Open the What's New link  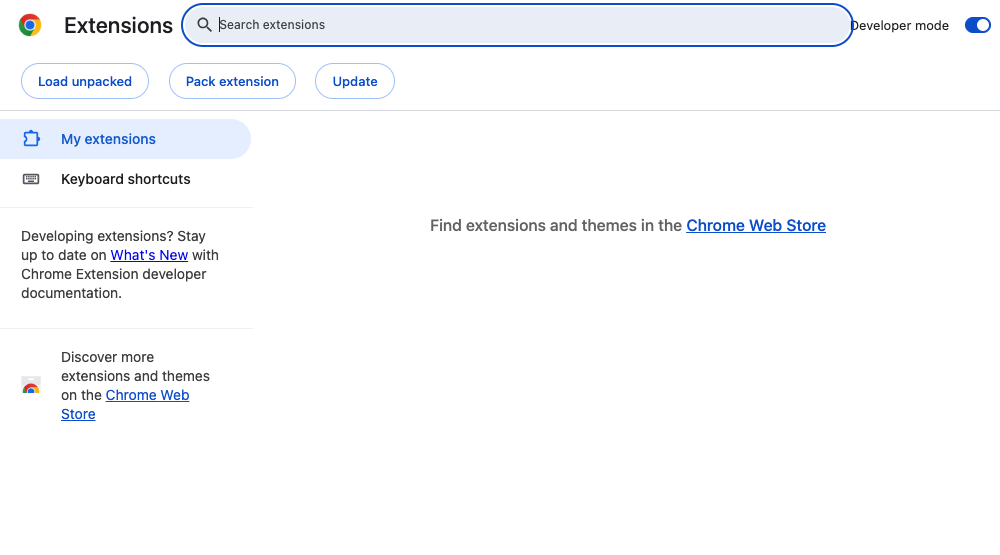point(149,255)
